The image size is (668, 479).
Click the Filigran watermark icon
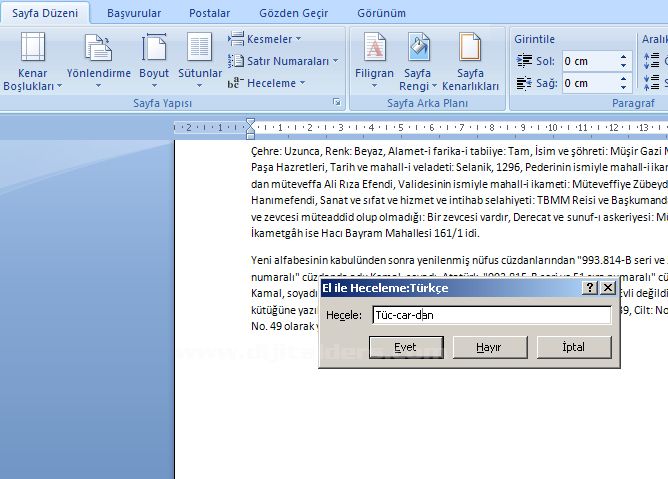[x=374, y=46]
